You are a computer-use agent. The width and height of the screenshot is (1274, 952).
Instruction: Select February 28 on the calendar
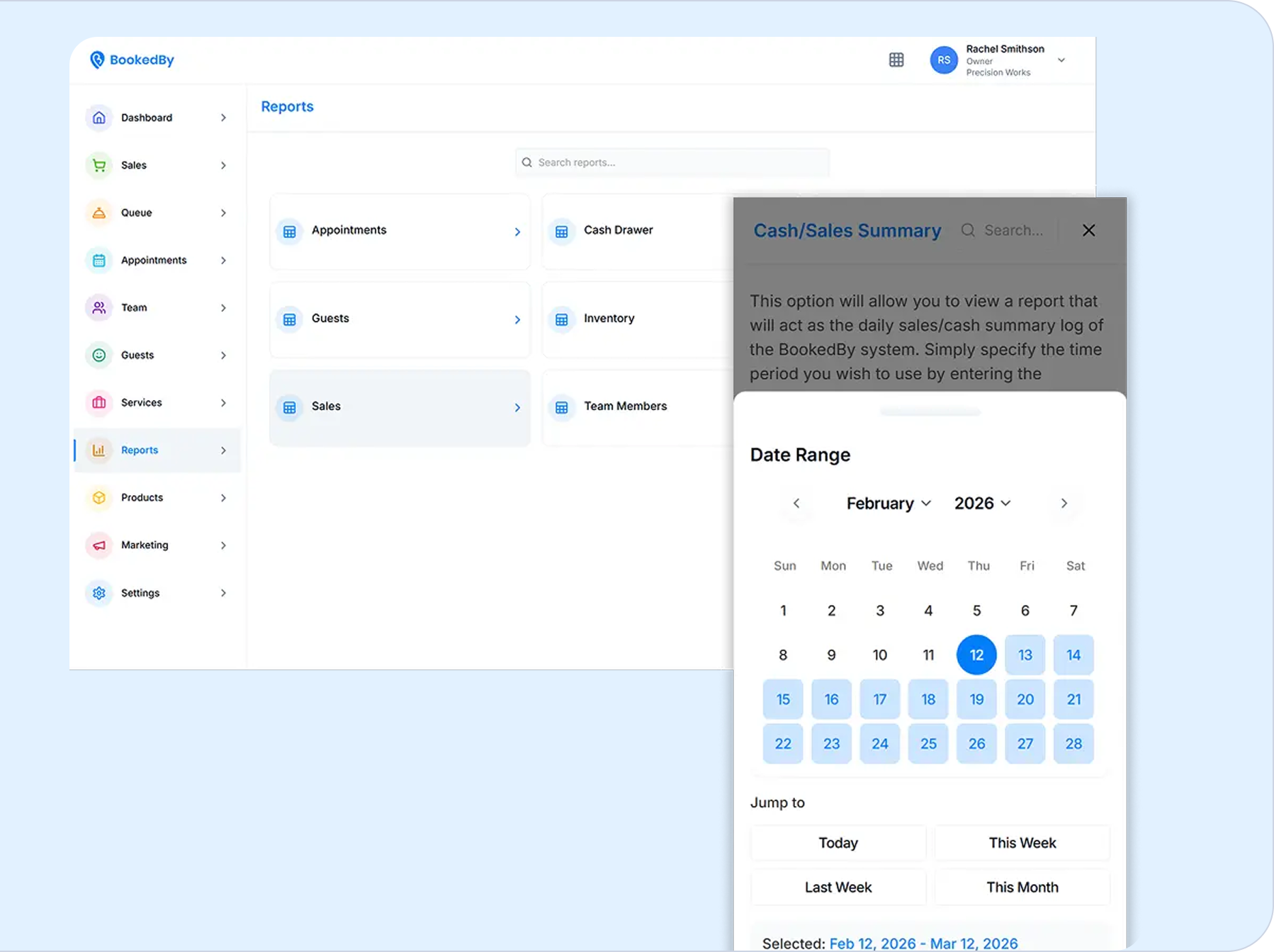click(1073, 744)
